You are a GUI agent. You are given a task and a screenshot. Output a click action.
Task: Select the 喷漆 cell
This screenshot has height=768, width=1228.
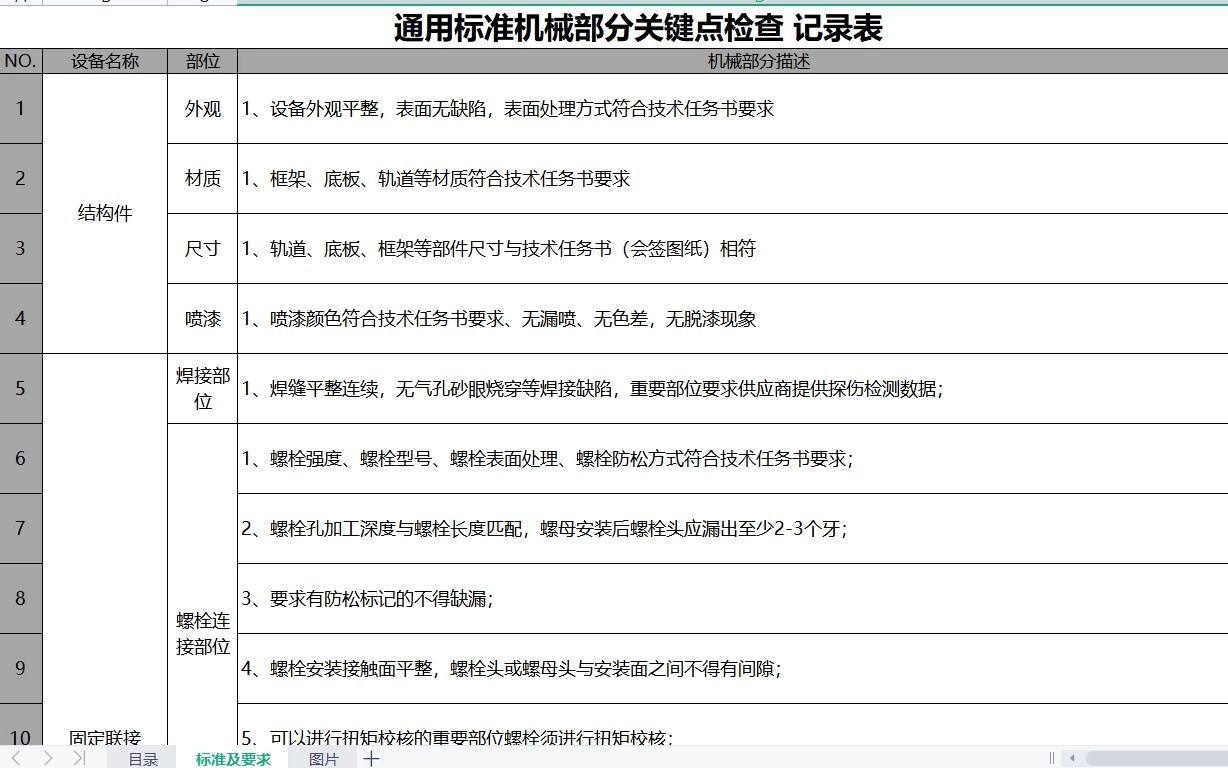pyautogui.click(x=202, y=318)
